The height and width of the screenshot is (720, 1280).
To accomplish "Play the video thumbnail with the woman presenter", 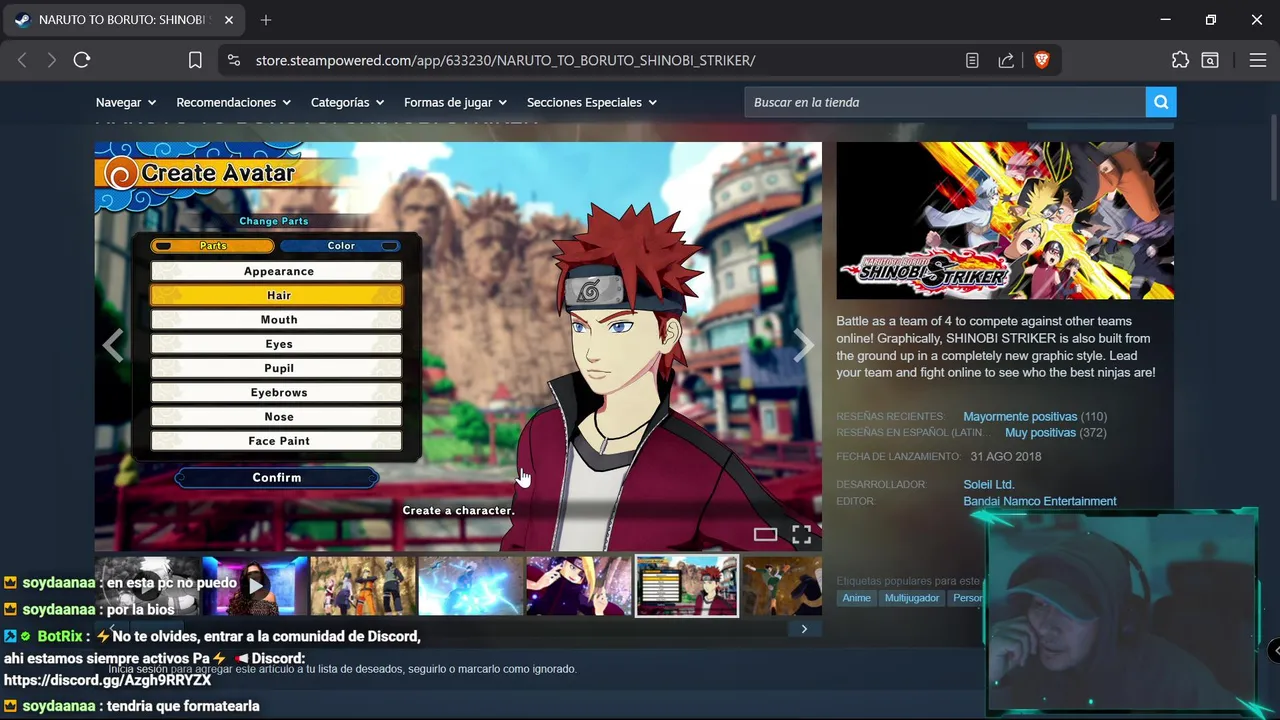I will [255, 586].
